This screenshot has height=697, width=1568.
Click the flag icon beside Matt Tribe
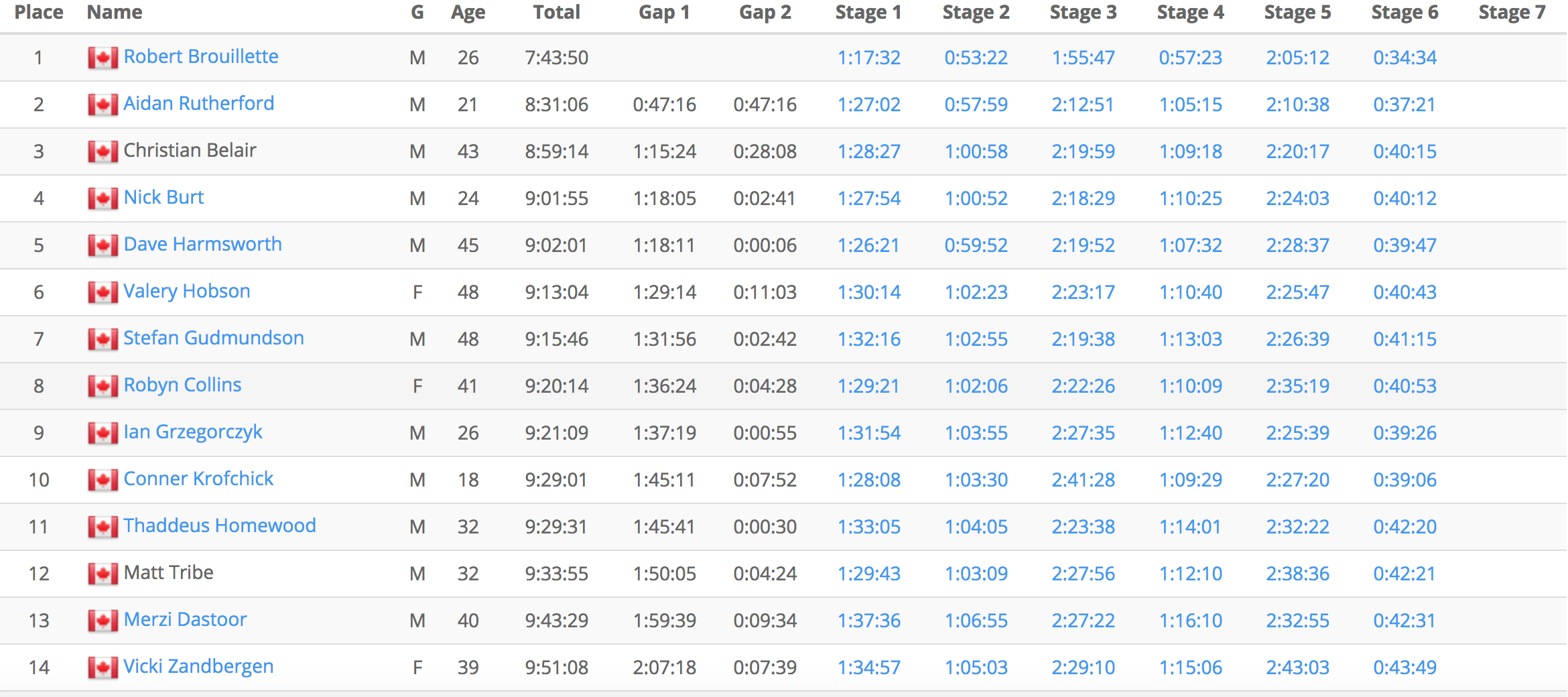[x=103, y=574]
